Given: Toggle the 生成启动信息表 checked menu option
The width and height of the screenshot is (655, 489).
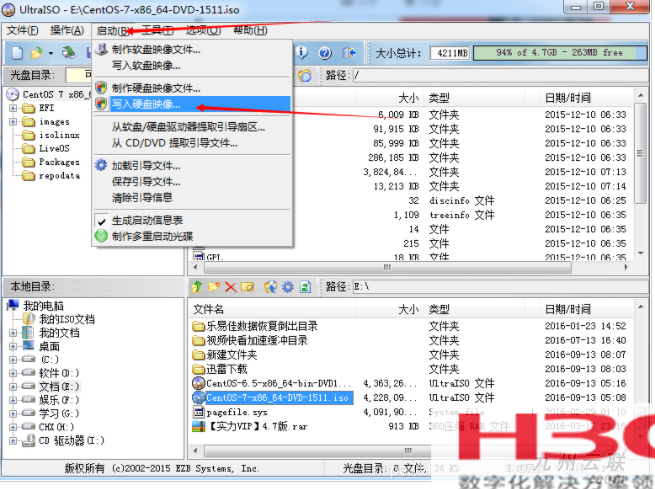Looking at the screenshot, I should pos(147,220).
